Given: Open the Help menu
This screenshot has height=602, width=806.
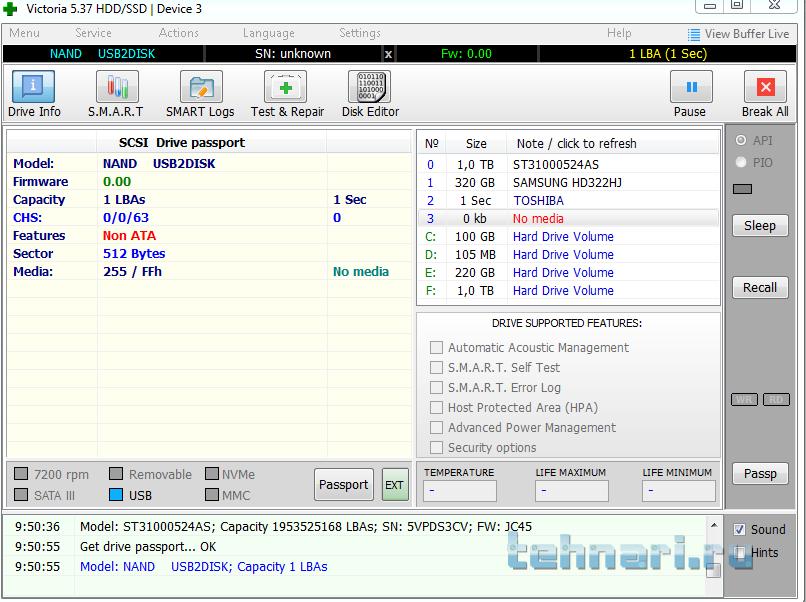Looking at the screenshot, I should pos(619,33).
